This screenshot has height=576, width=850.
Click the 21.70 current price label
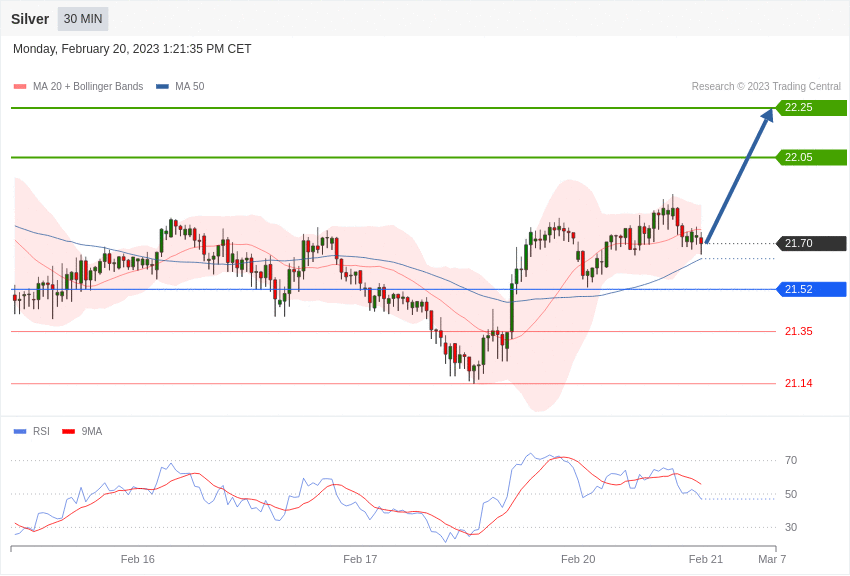[812, 243]
